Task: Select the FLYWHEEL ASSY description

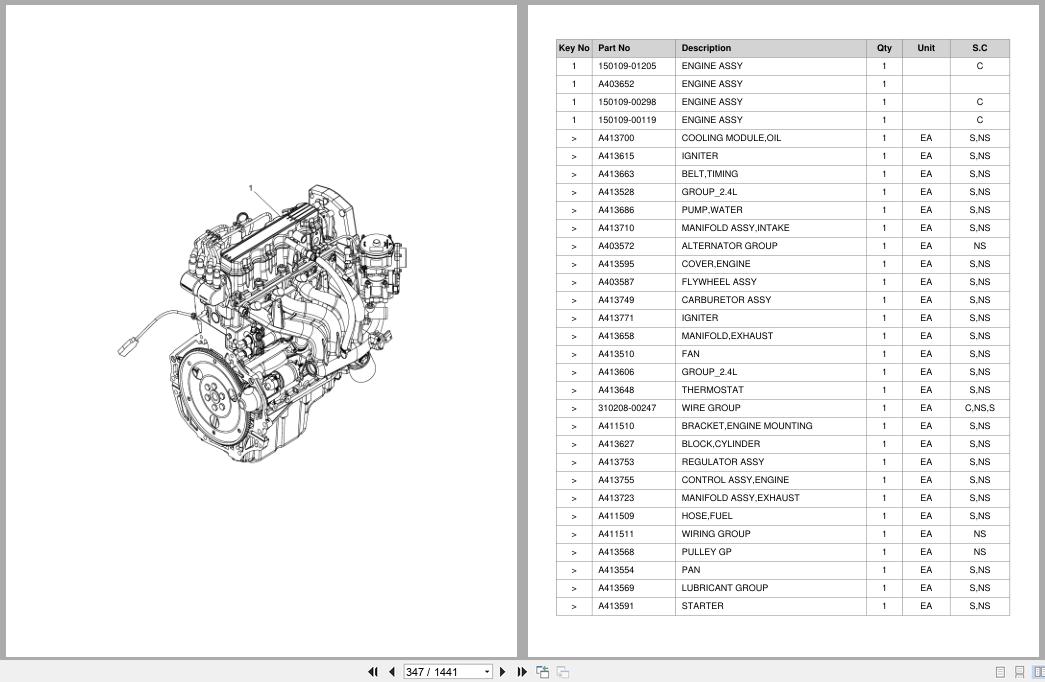Action: (x=718, y=282)
